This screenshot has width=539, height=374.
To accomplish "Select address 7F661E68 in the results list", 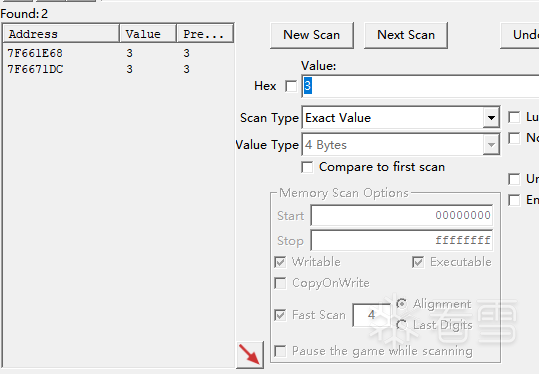I will click(35, 53).
